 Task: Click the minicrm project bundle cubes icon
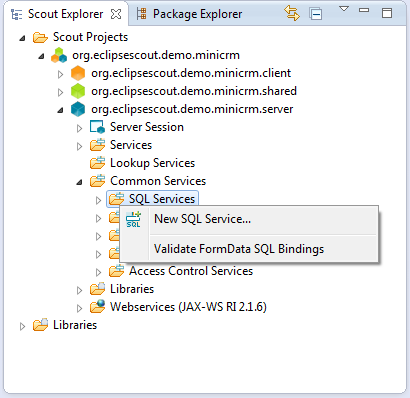click(x=59, y=55)
